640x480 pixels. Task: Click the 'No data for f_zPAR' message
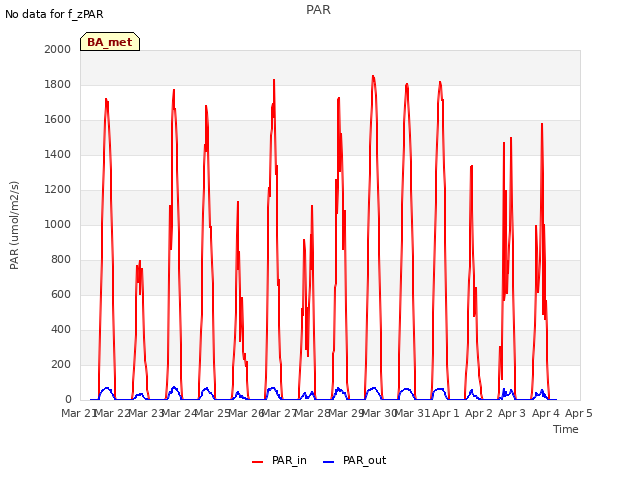pyautogui.click(x=54, y=14)
